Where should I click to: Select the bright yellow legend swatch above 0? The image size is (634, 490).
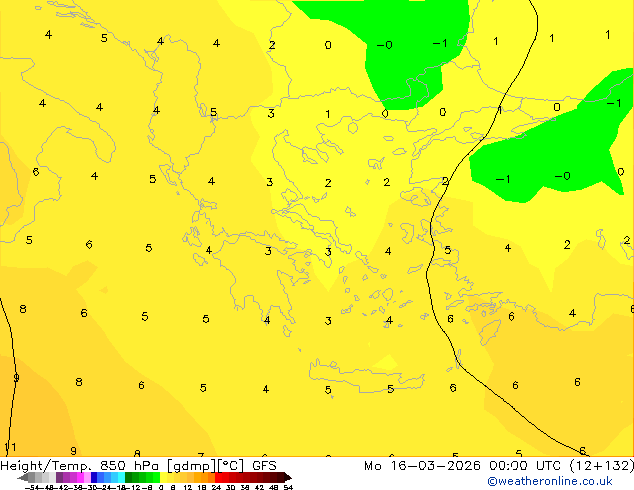[163, 477]
